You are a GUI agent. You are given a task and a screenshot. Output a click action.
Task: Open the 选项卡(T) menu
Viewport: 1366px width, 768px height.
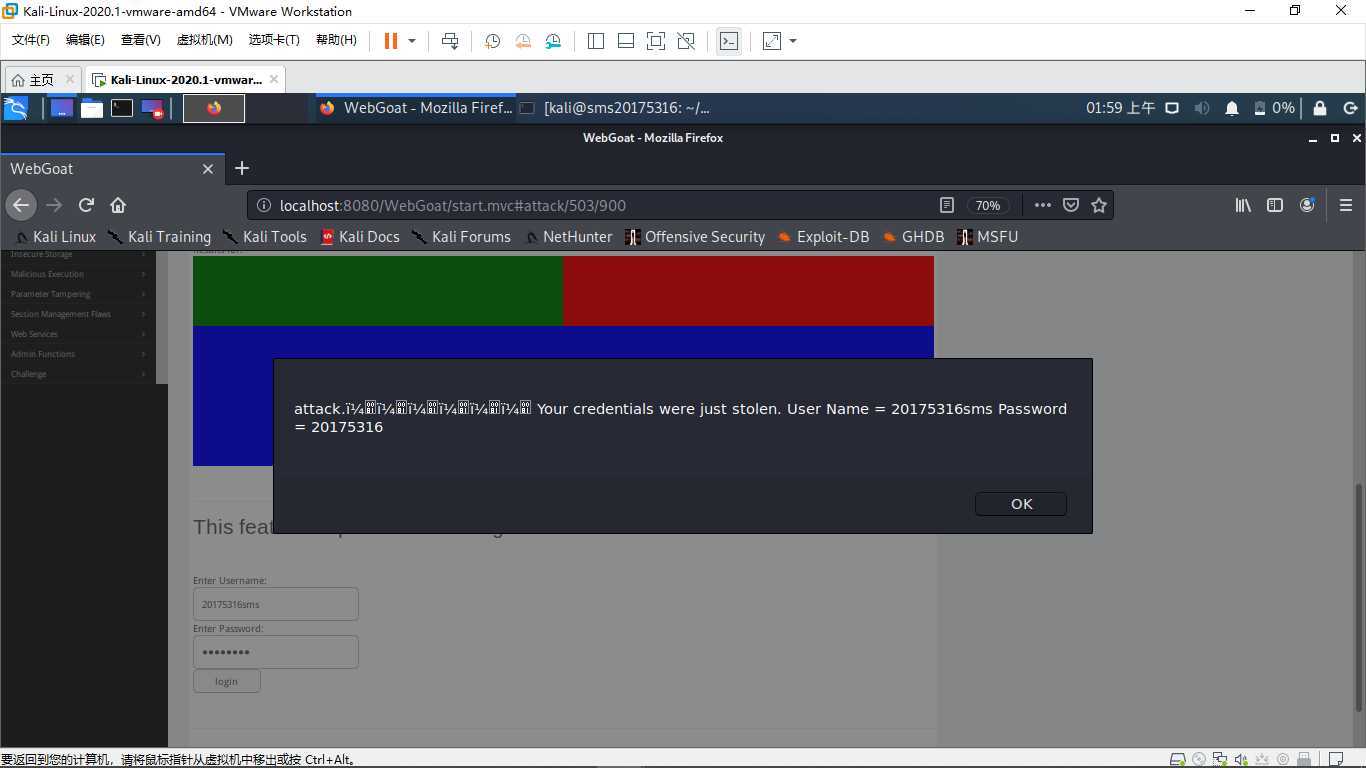pyautogui.click(x=274, y=40)
